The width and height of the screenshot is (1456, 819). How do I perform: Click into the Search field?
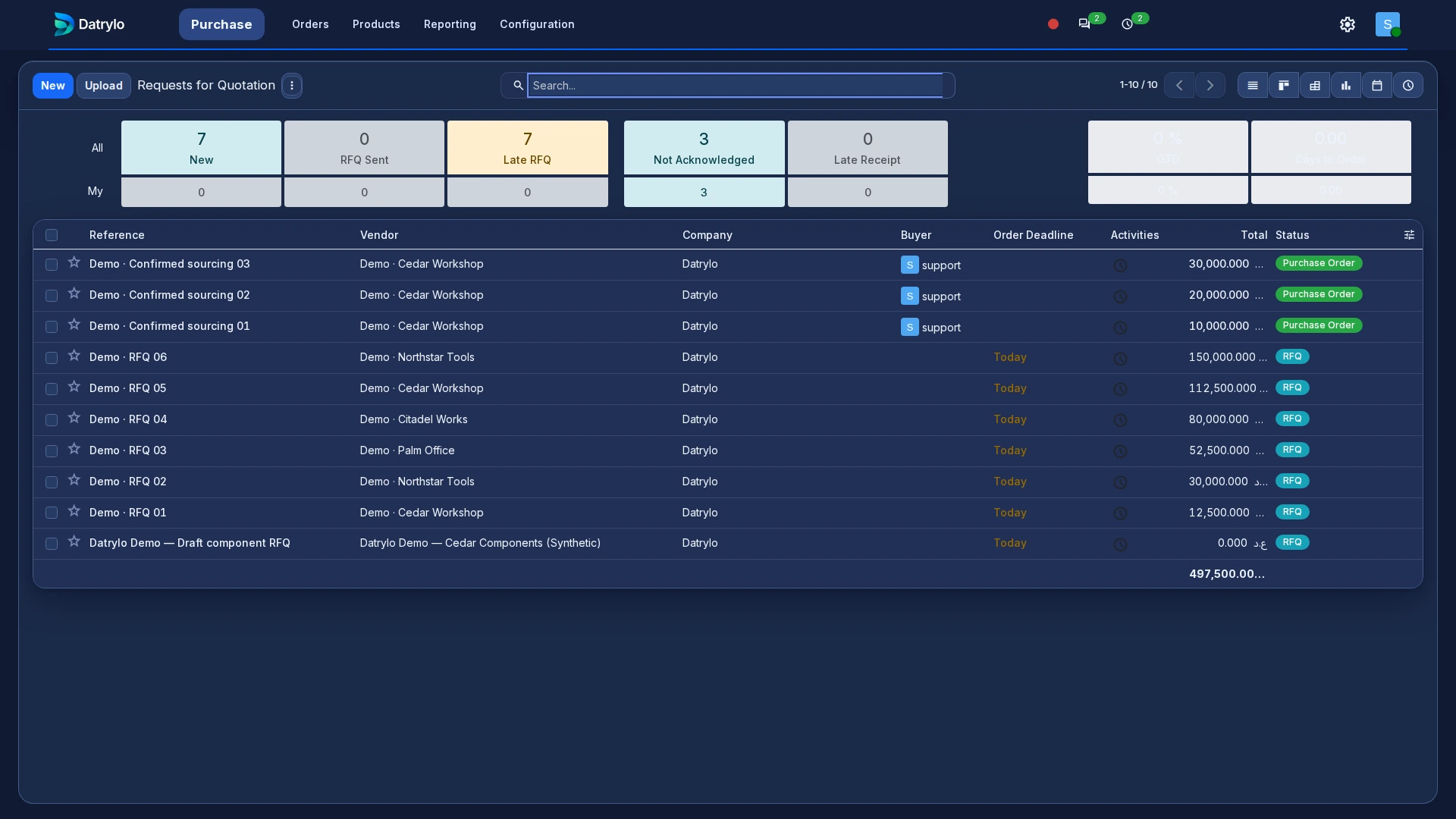point(735,86)
